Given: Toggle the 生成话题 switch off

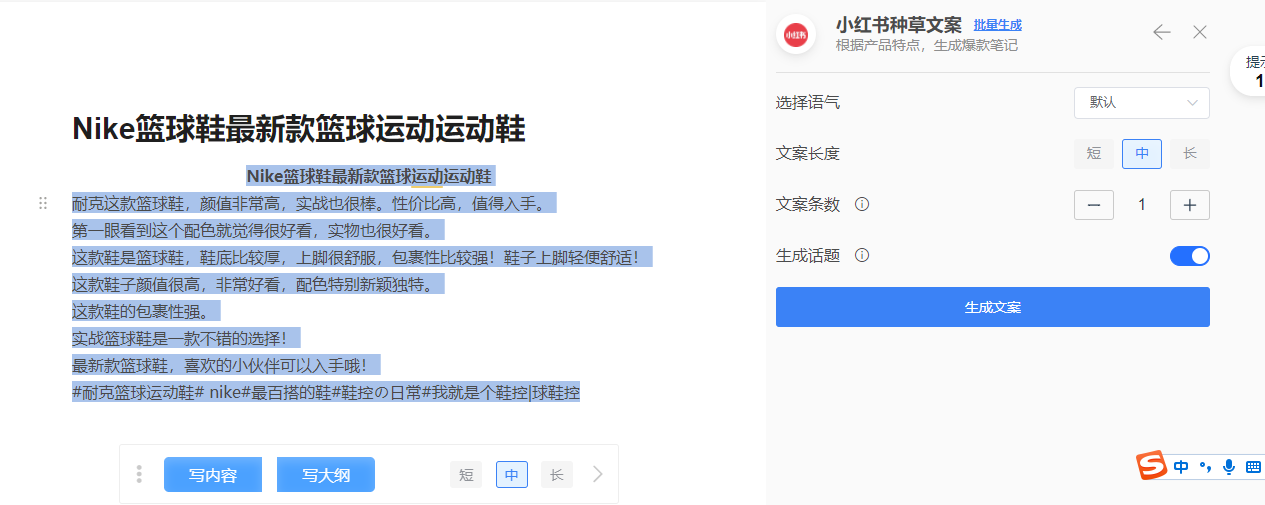Looking at the screenshot, I should 1190,256.
